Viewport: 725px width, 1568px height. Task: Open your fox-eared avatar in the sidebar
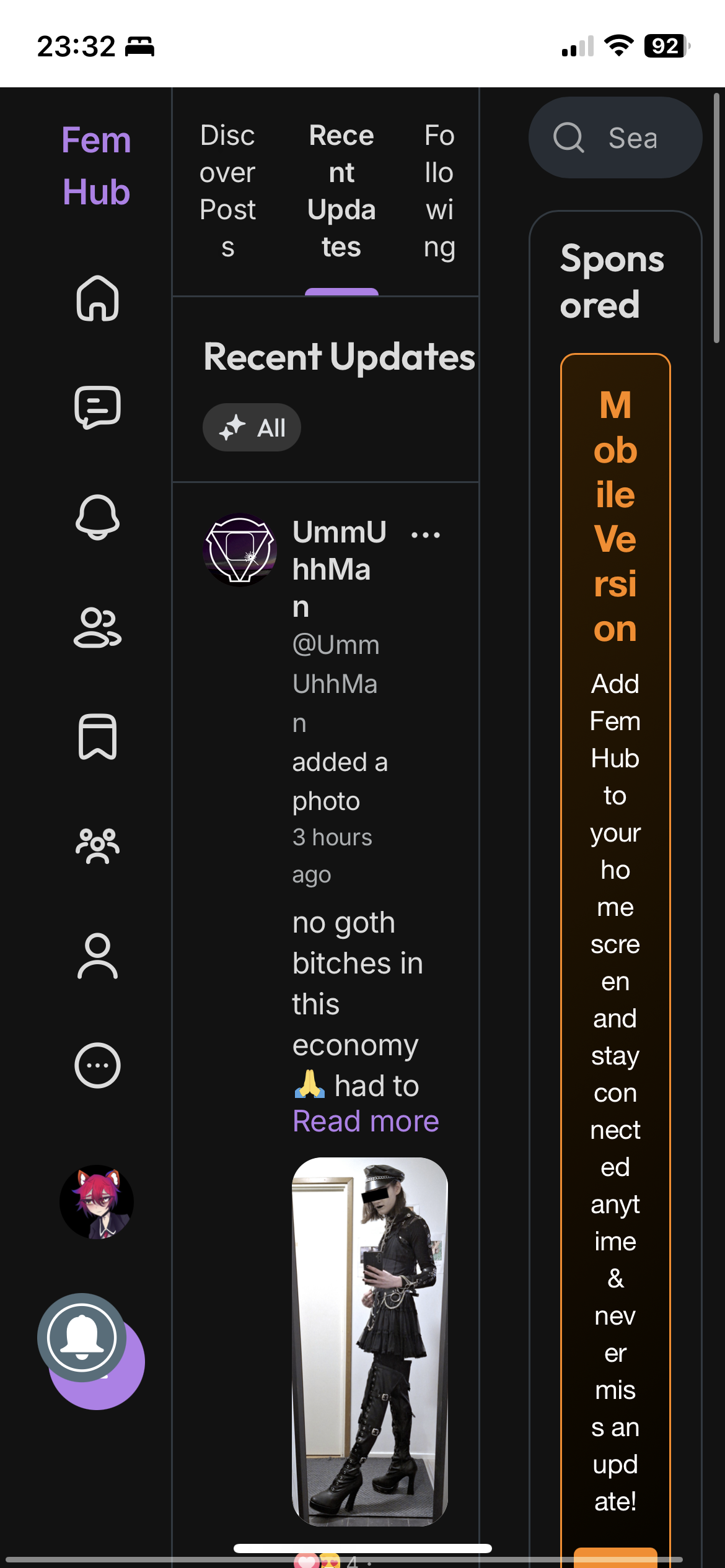(97, 1202)
